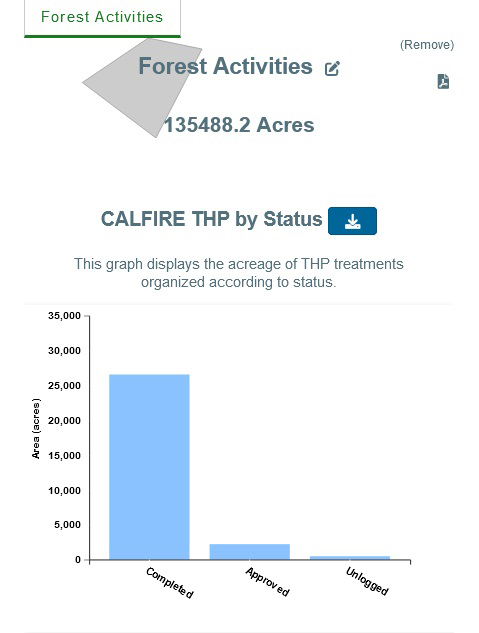The image size is (479, 633).
Task: Click the 135488.2 Acres text
Action: click(x=239, y=125)
